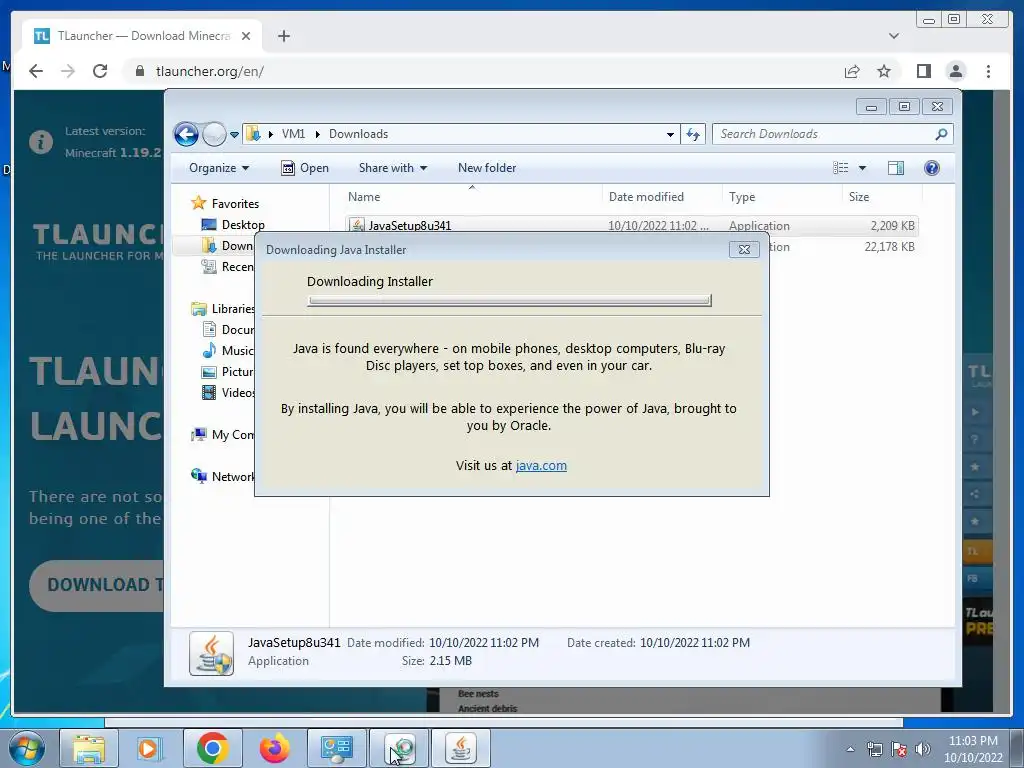This screenshot has width=1024, height=768.
Task: Open Explorer help icon
Action: 932,168
